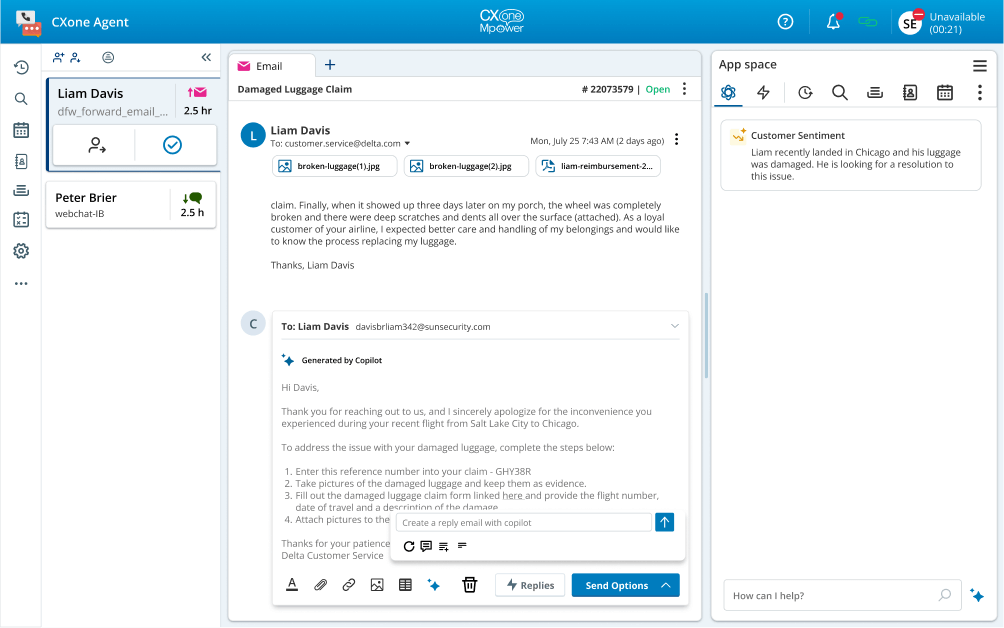Open message options menu on Liam Davis email
Screen dimensions: 1004x628
pos(677,140)
